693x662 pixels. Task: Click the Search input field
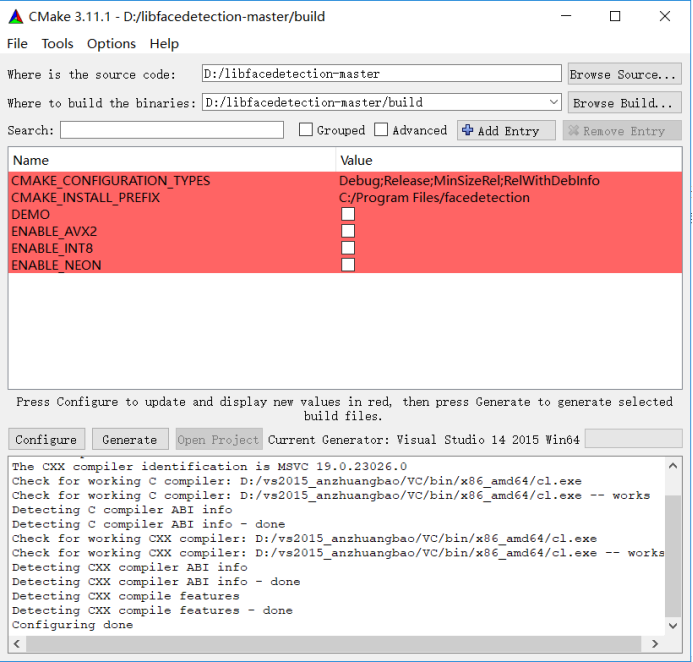172,130
